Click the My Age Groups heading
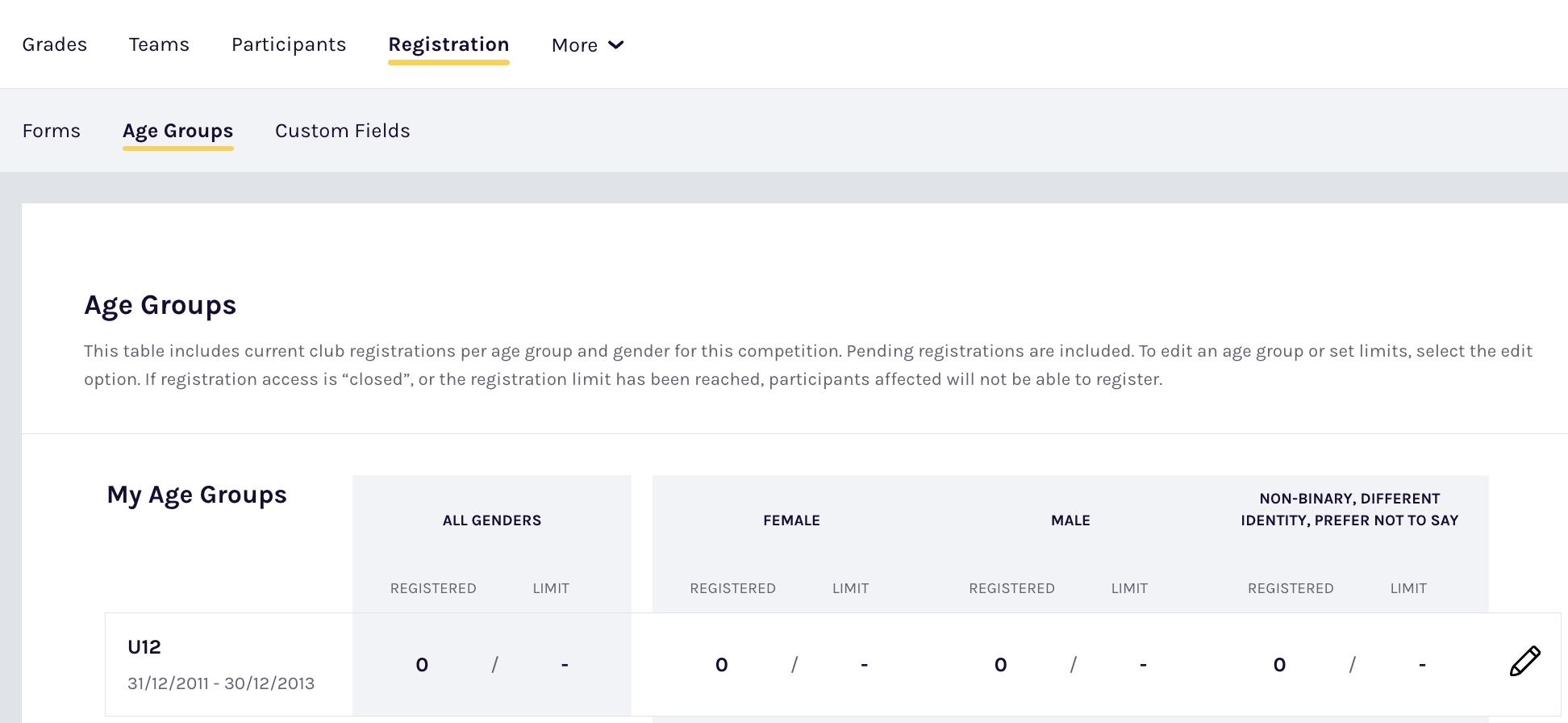The image size is (1568, 723). (197, 495)
